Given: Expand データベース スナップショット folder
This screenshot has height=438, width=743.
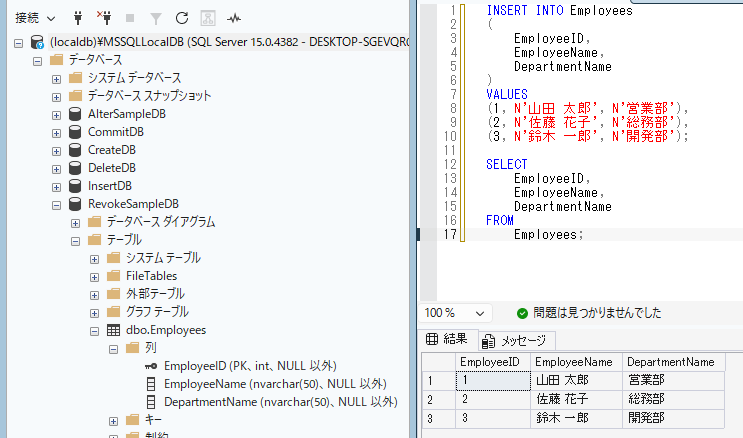Looking at the screenshot, I should [56, 97].
